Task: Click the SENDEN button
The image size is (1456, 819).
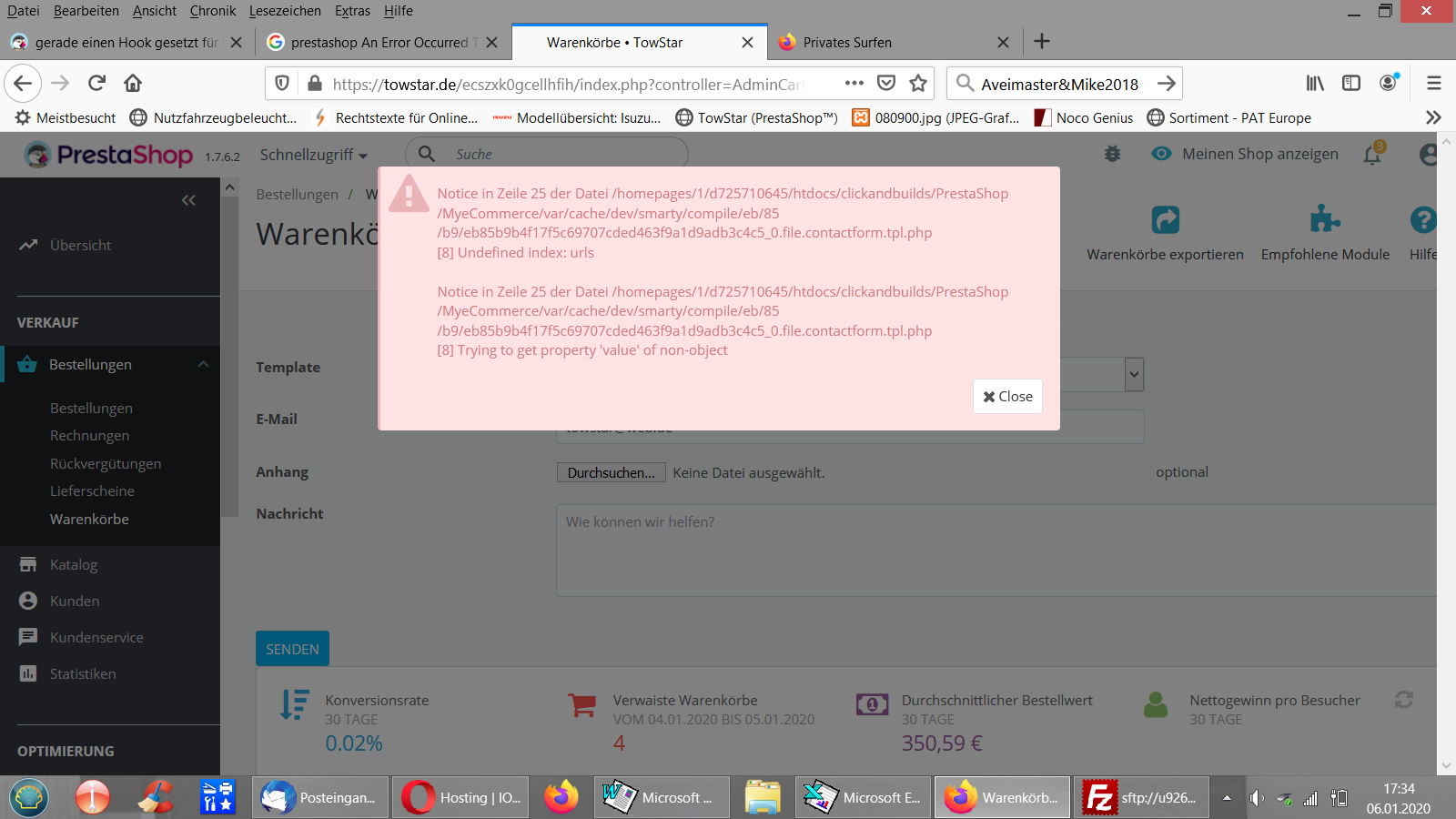Action: pyautogui.click(x=292, y=649)
